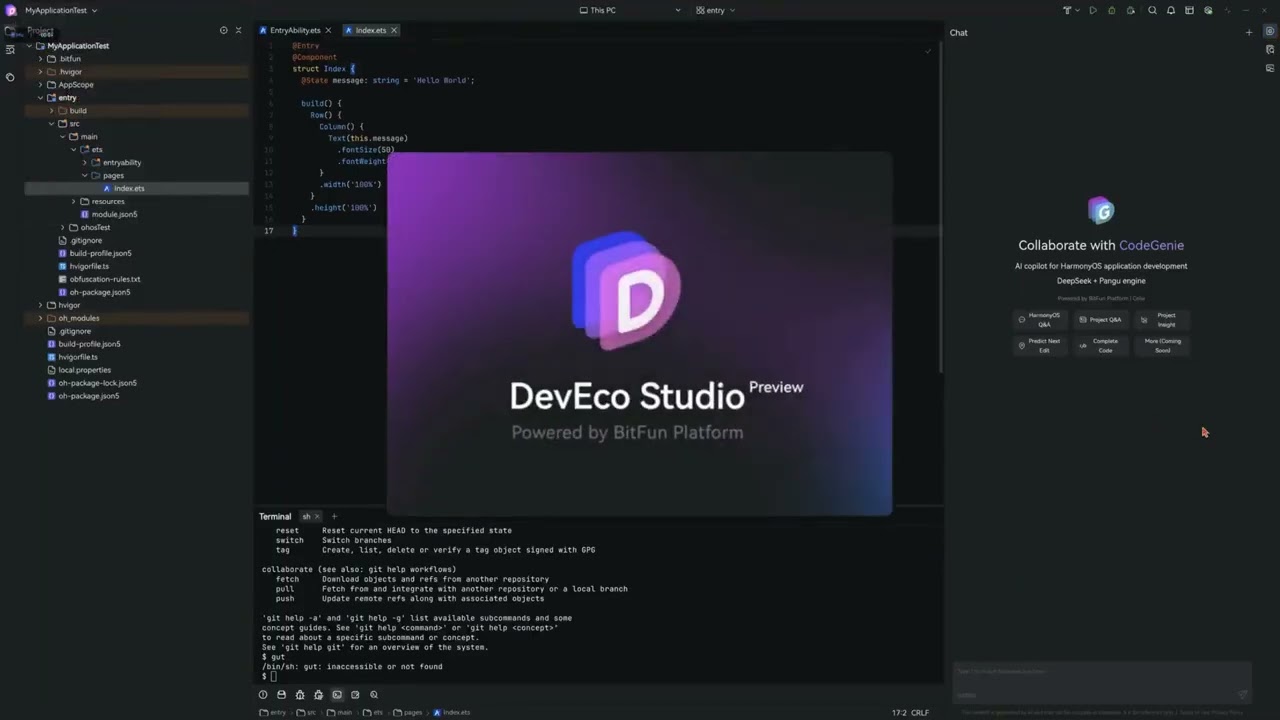The height and width of the screenshot is (720, 1280).
Task: Start a new chat with plus icon
Action: pos(1248,32)
